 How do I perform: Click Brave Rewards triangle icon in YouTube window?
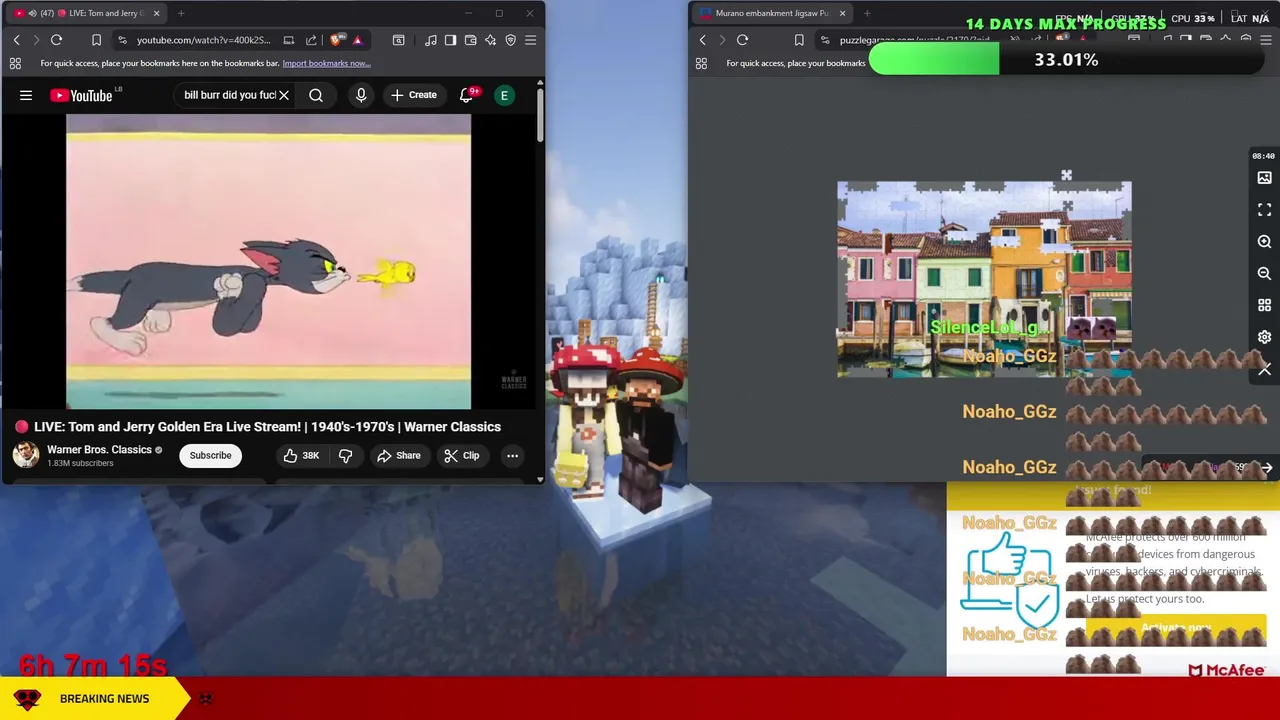[x=357, y=40]
